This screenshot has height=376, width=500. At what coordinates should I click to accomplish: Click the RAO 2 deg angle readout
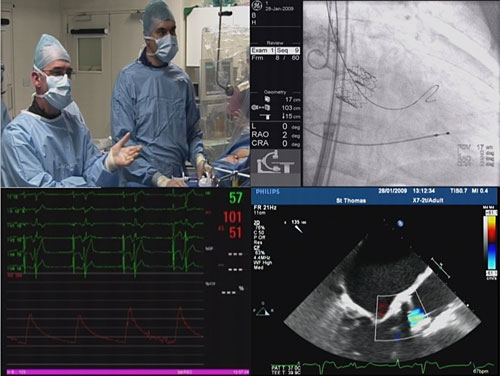[x=276, y=135]
